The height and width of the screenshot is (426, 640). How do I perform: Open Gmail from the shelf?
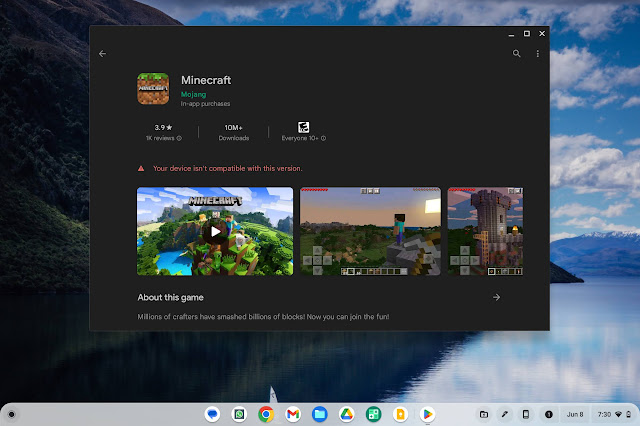tap(293, 415)
